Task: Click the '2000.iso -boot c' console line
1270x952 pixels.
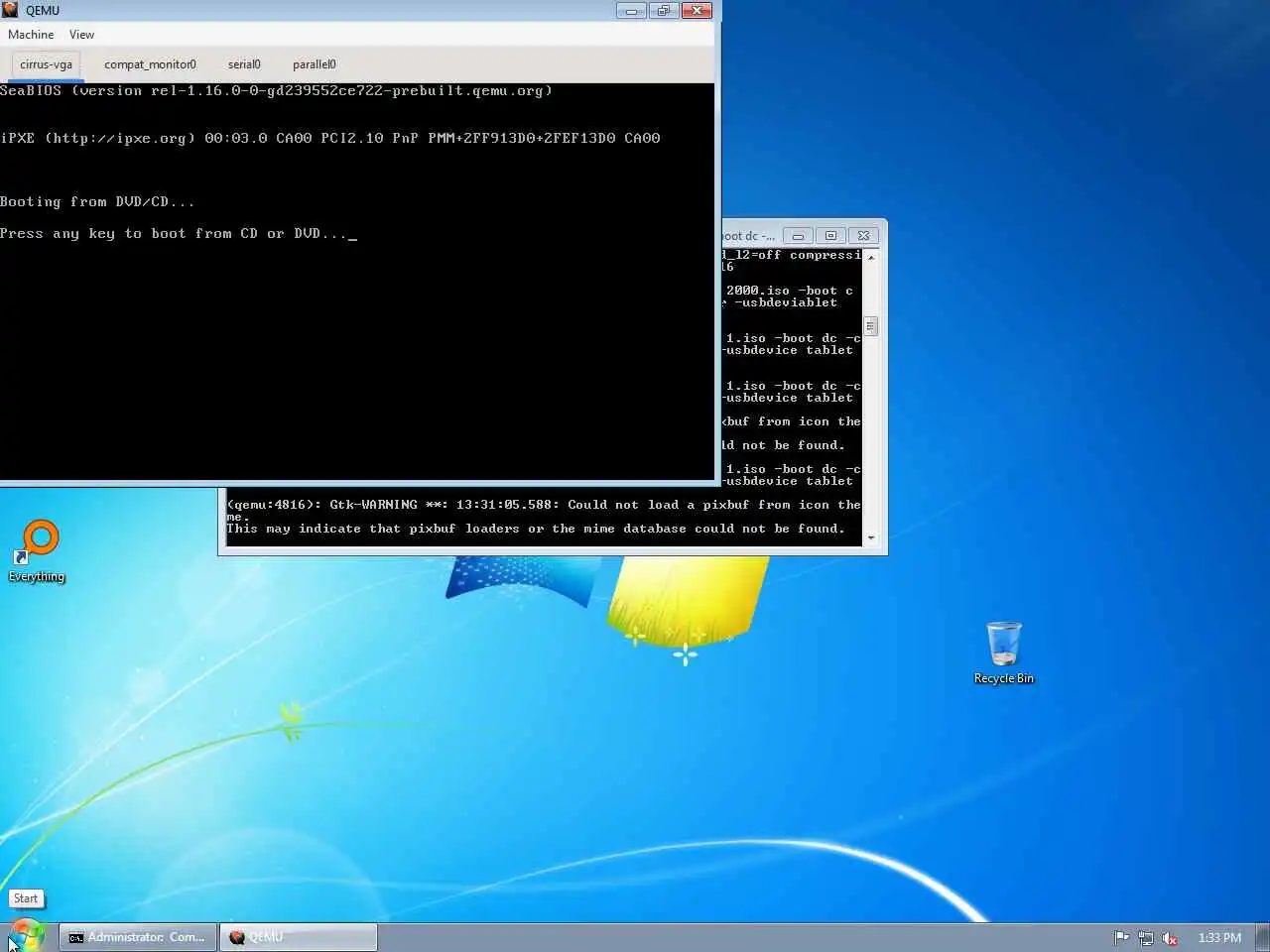Action: [789, 291]
